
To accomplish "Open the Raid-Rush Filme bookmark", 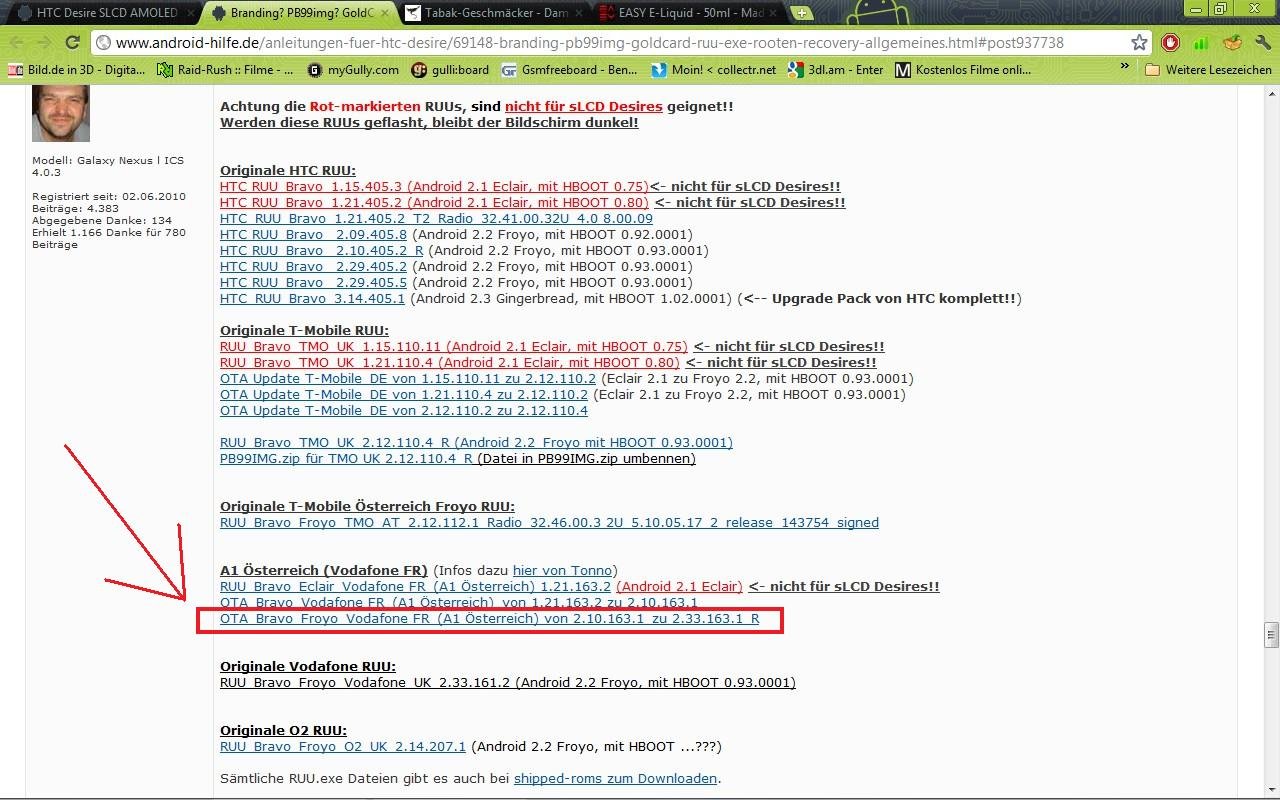I will tap(226, 70).
